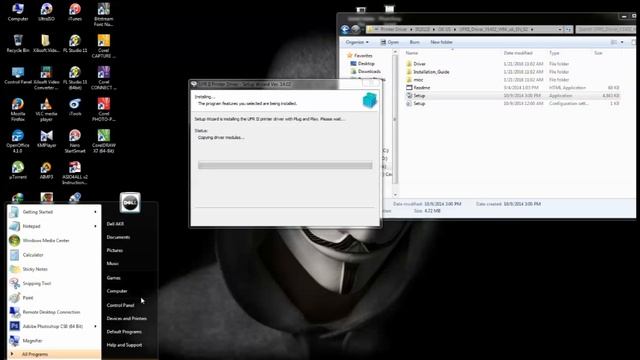Select the FL Studio 11 (64bit) shortcut
640x360 pixels.
[75, 78]
